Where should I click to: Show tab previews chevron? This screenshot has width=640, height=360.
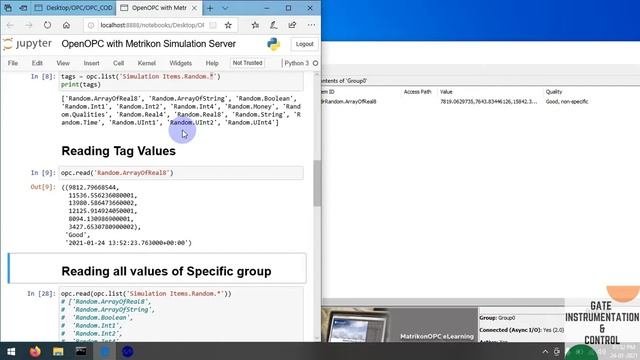click(225, 8)
